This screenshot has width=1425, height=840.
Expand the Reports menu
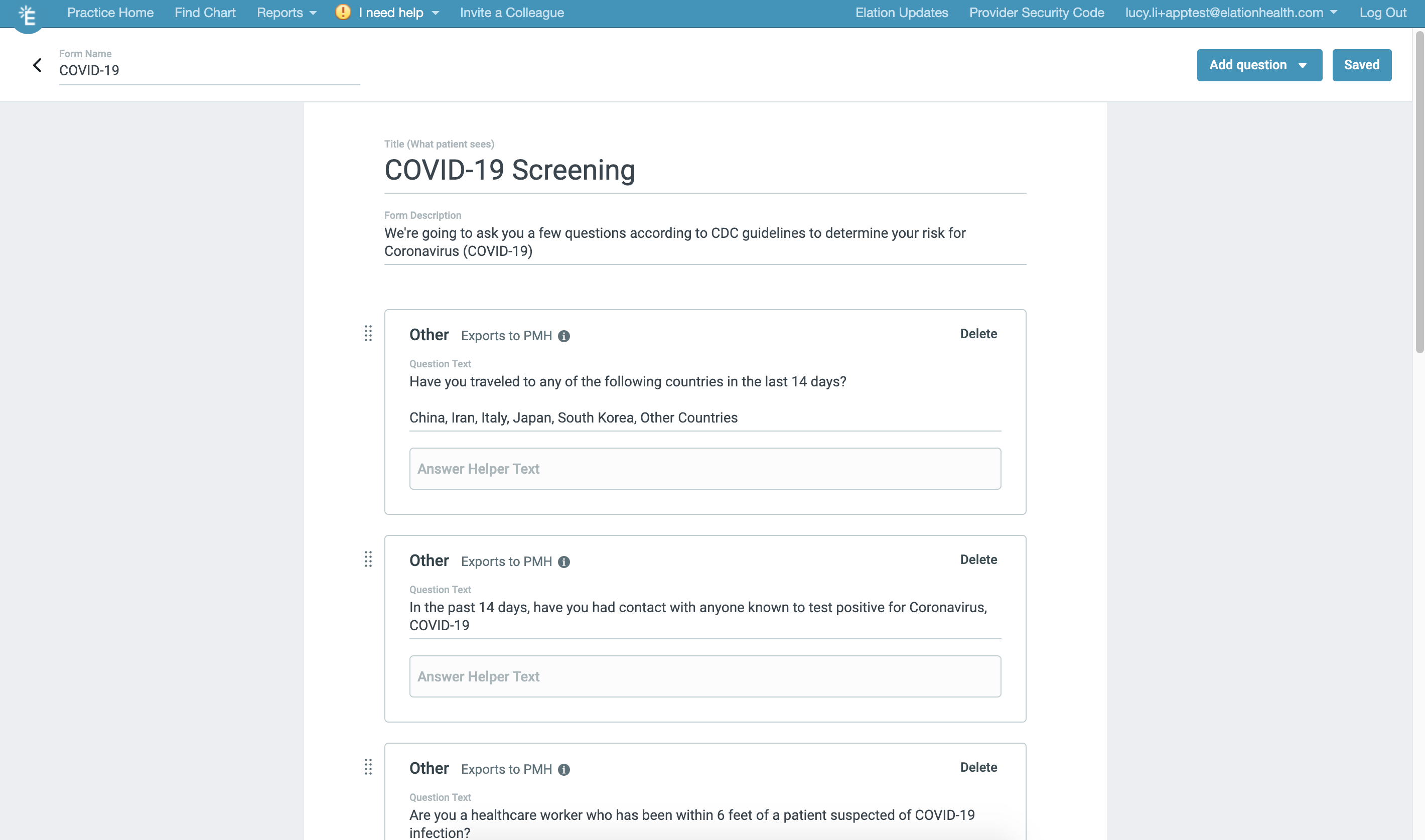click(286, 13)
